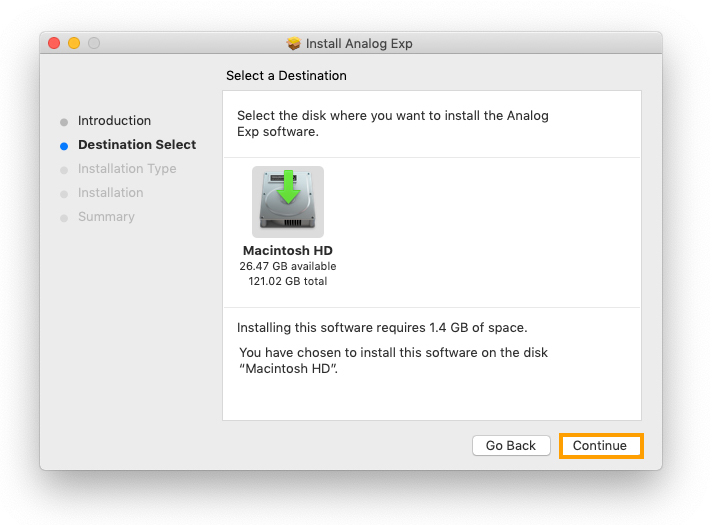This screenshot has height=525, width=712.
Task: Select the Macintosh HD disk icon
Action: (x=288, y=201)
